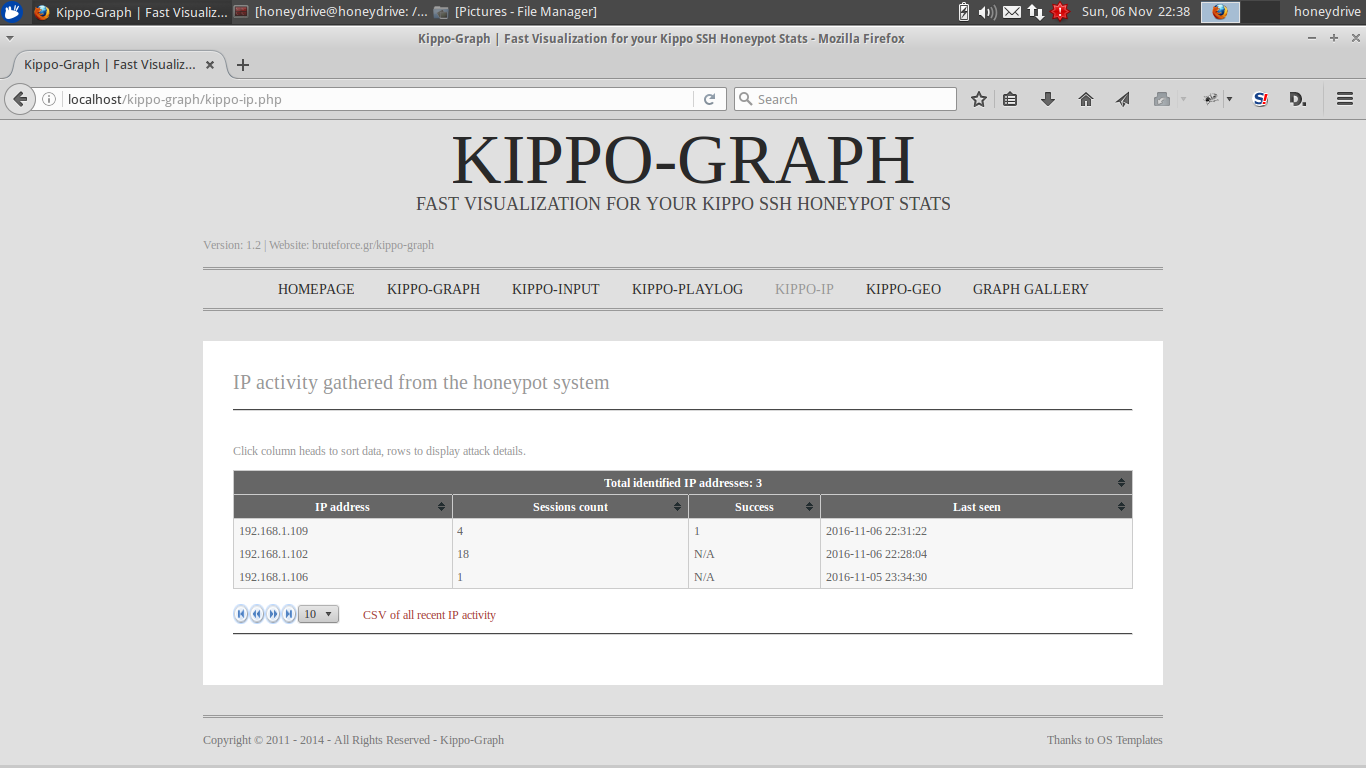Open Firefox downloads with the arrow icon
Screen dimensions: 1366x768
(1047, 99)
